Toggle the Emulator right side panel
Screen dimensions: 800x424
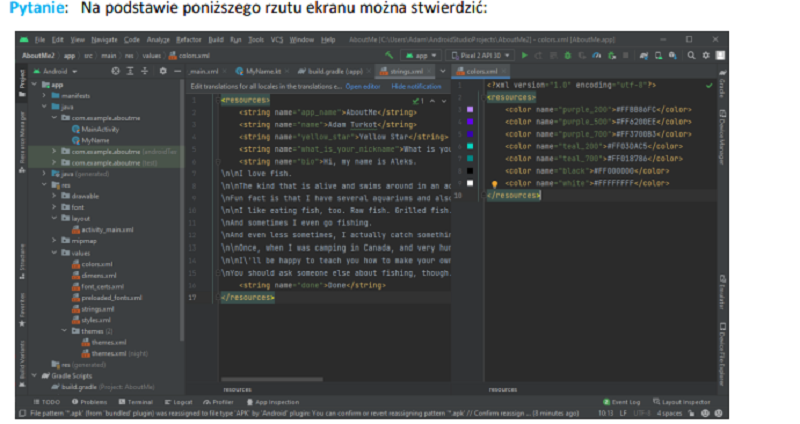coord(722,292)
